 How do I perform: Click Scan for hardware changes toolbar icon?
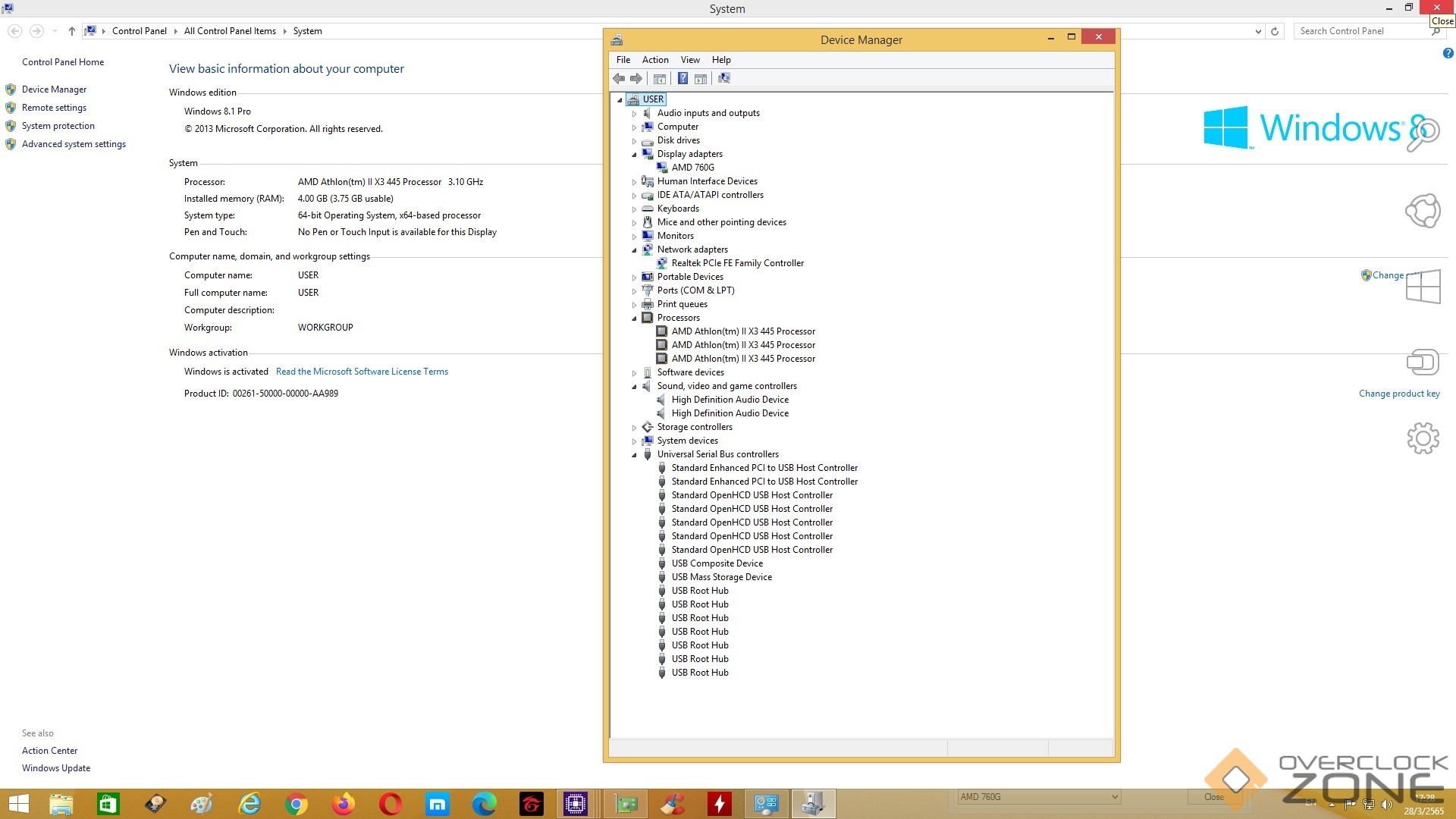[x=724, y=78]
